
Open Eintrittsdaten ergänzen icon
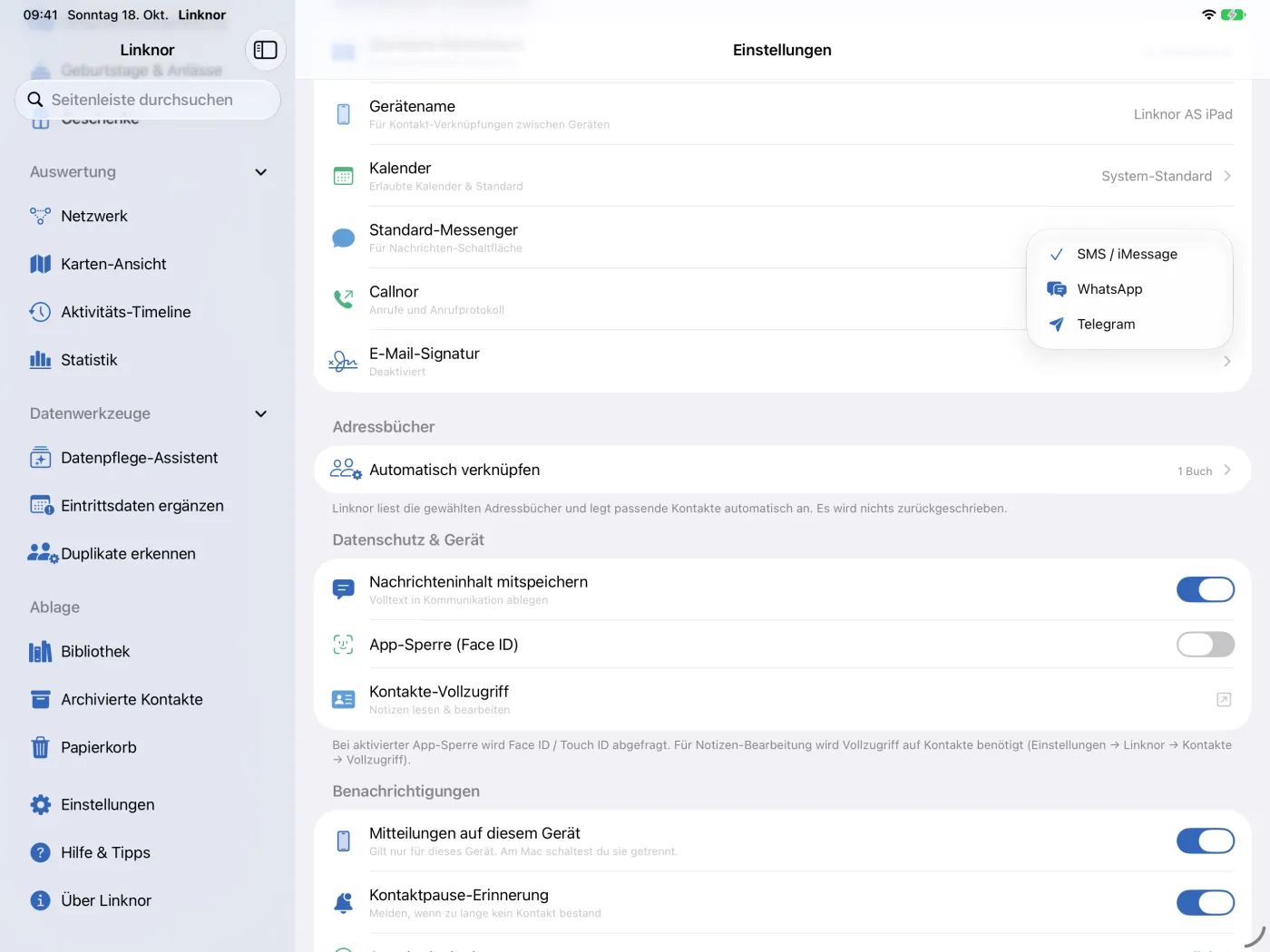42,506
